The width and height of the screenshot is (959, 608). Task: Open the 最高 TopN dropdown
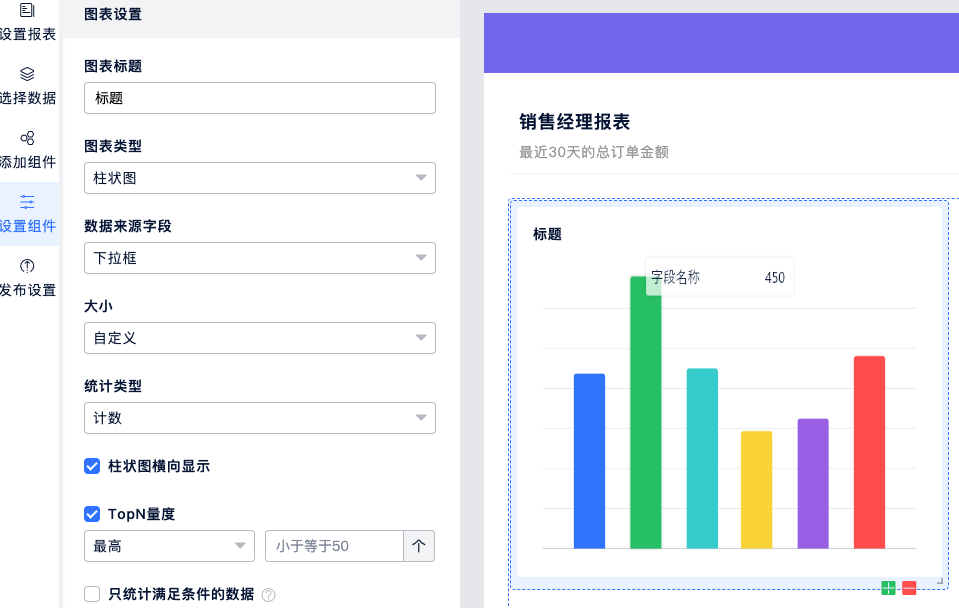click(x=169, y=546)
